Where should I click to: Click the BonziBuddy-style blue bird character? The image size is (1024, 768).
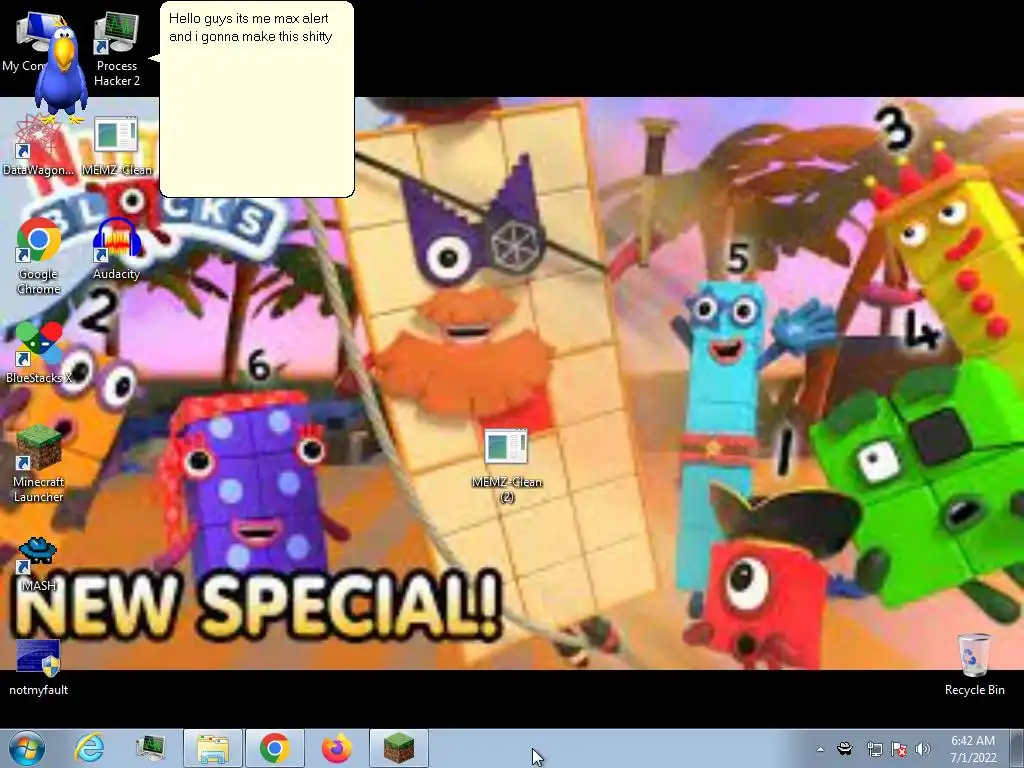(60, 70)
